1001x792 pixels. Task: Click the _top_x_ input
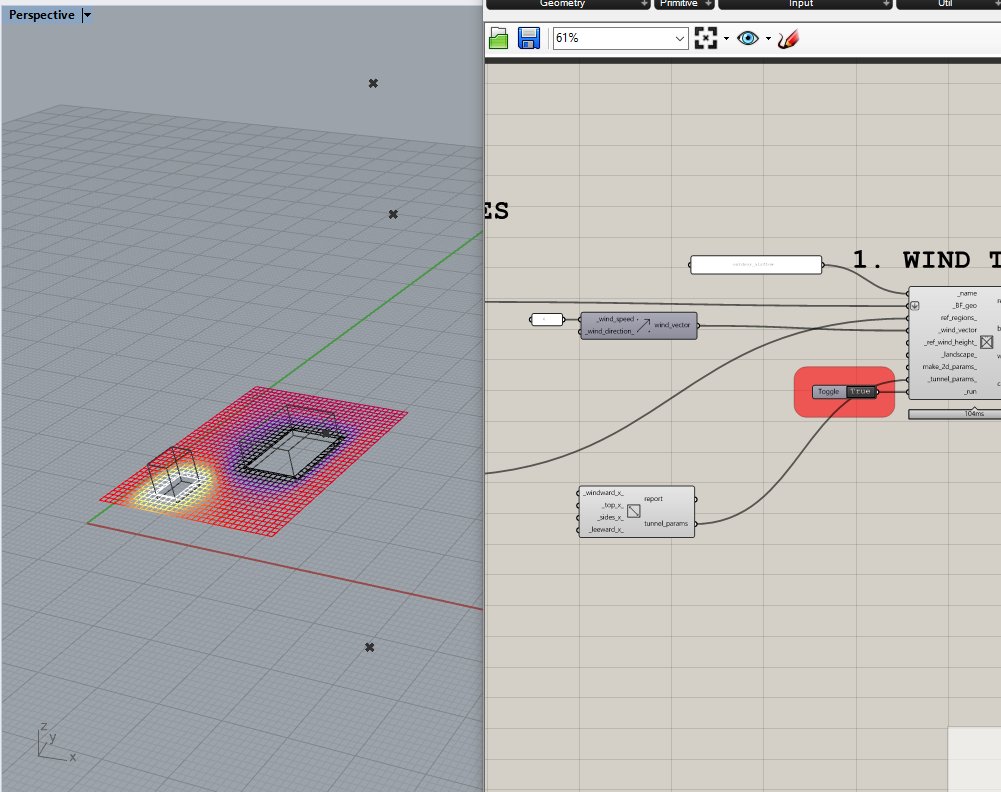612,505
